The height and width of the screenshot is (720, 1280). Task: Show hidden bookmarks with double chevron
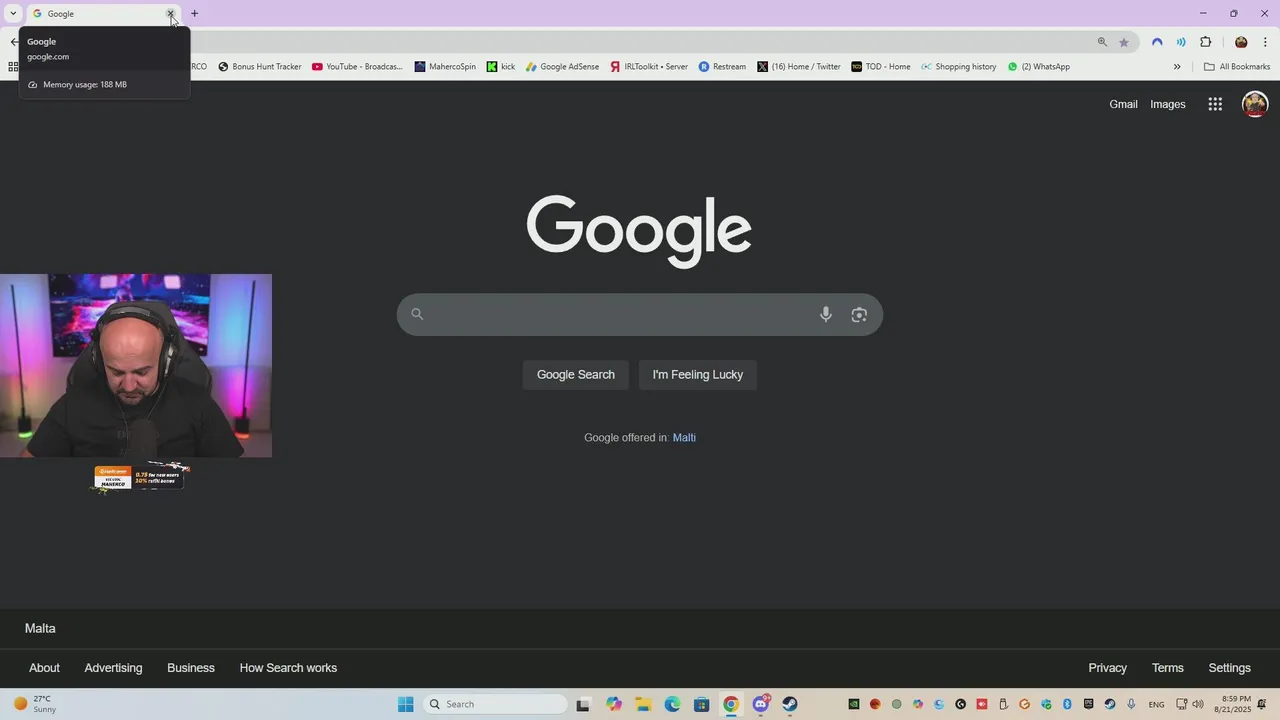click(x=1177, y=67)
